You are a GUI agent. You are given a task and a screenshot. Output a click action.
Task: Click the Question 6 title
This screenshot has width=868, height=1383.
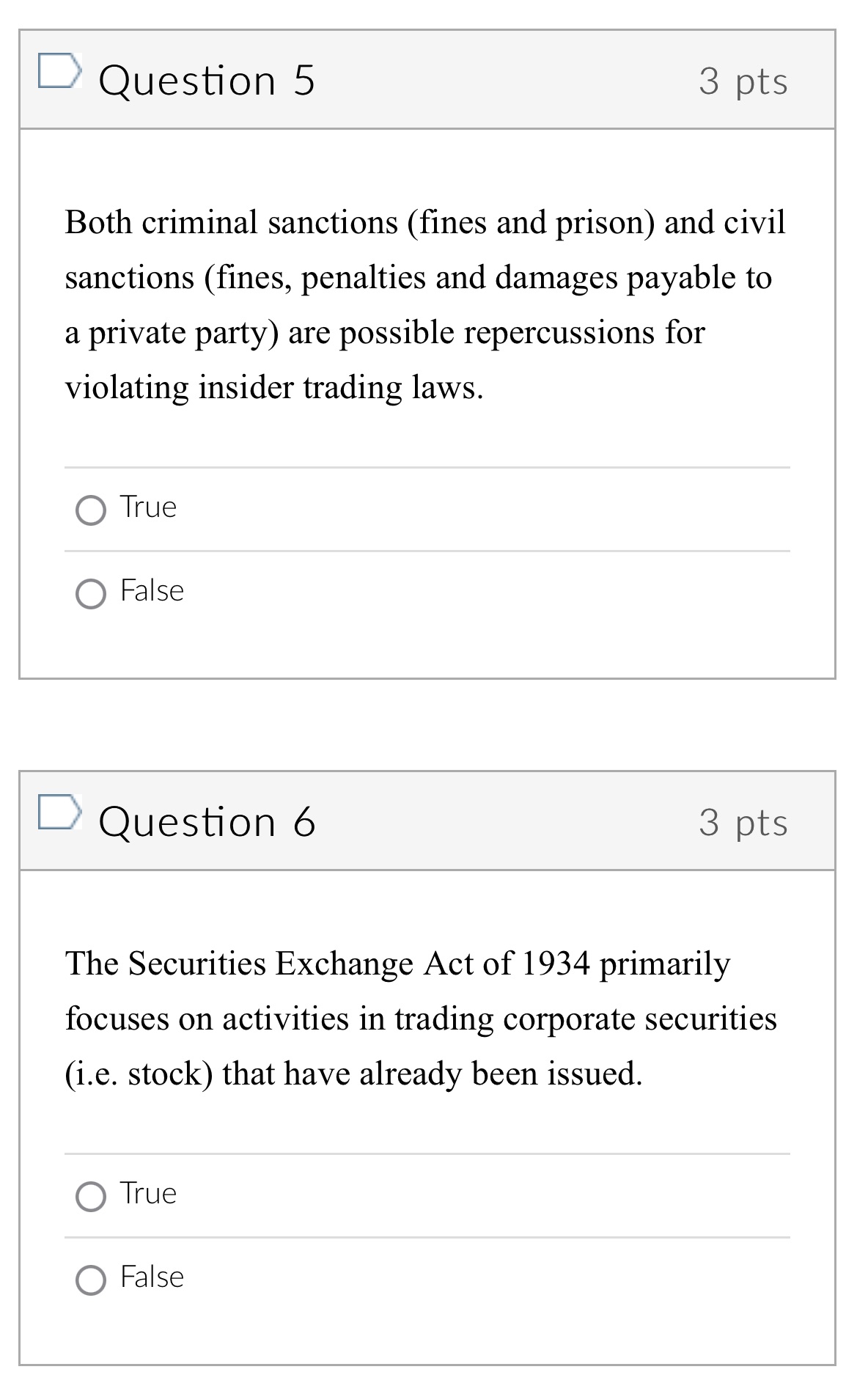point(207,823)
